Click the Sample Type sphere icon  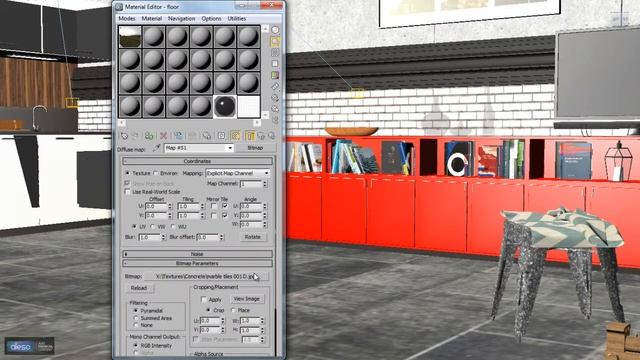[x=276, y=30]
